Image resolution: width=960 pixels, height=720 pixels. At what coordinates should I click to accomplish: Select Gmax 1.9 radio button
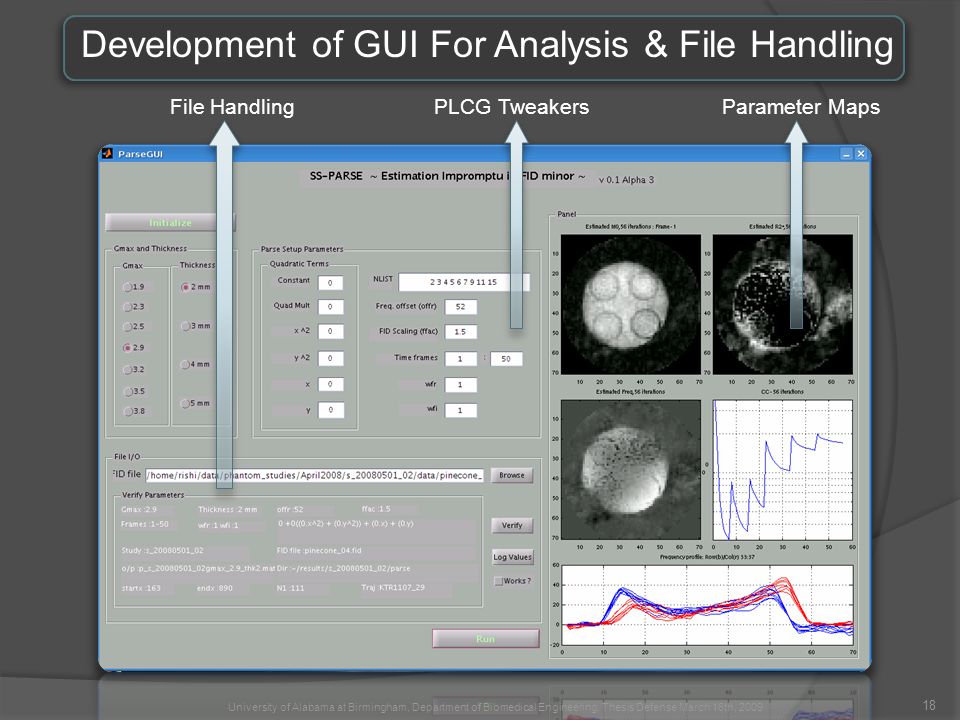click(128, 287)
